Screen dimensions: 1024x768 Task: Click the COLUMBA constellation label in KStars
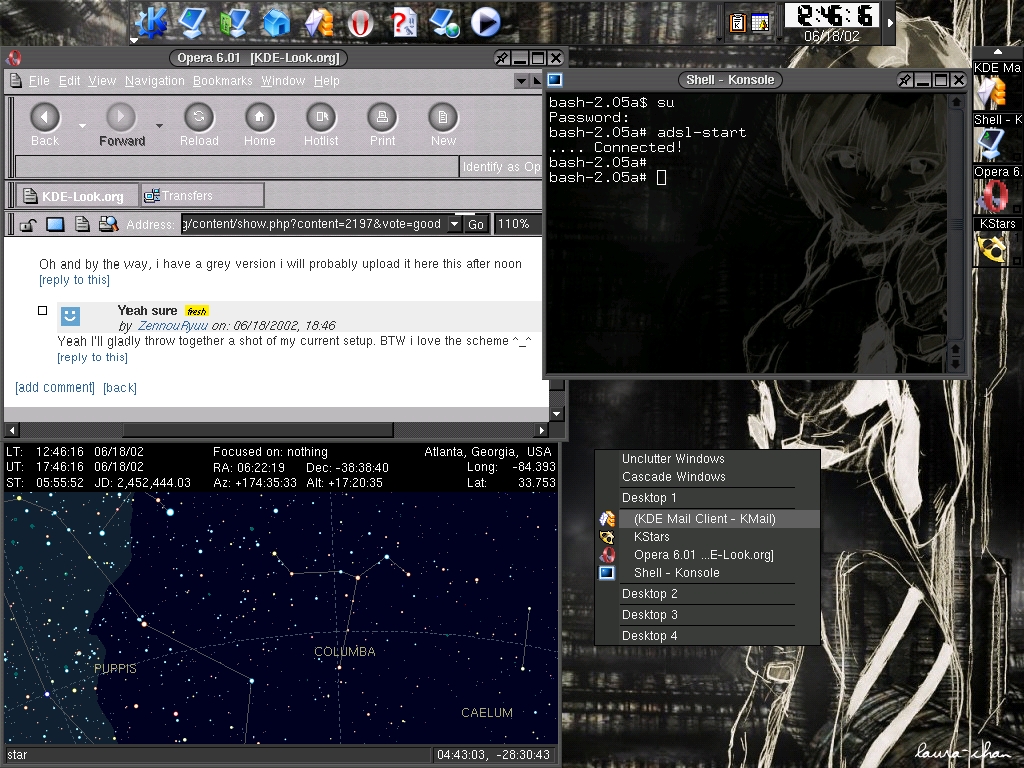tap(345, 652)
